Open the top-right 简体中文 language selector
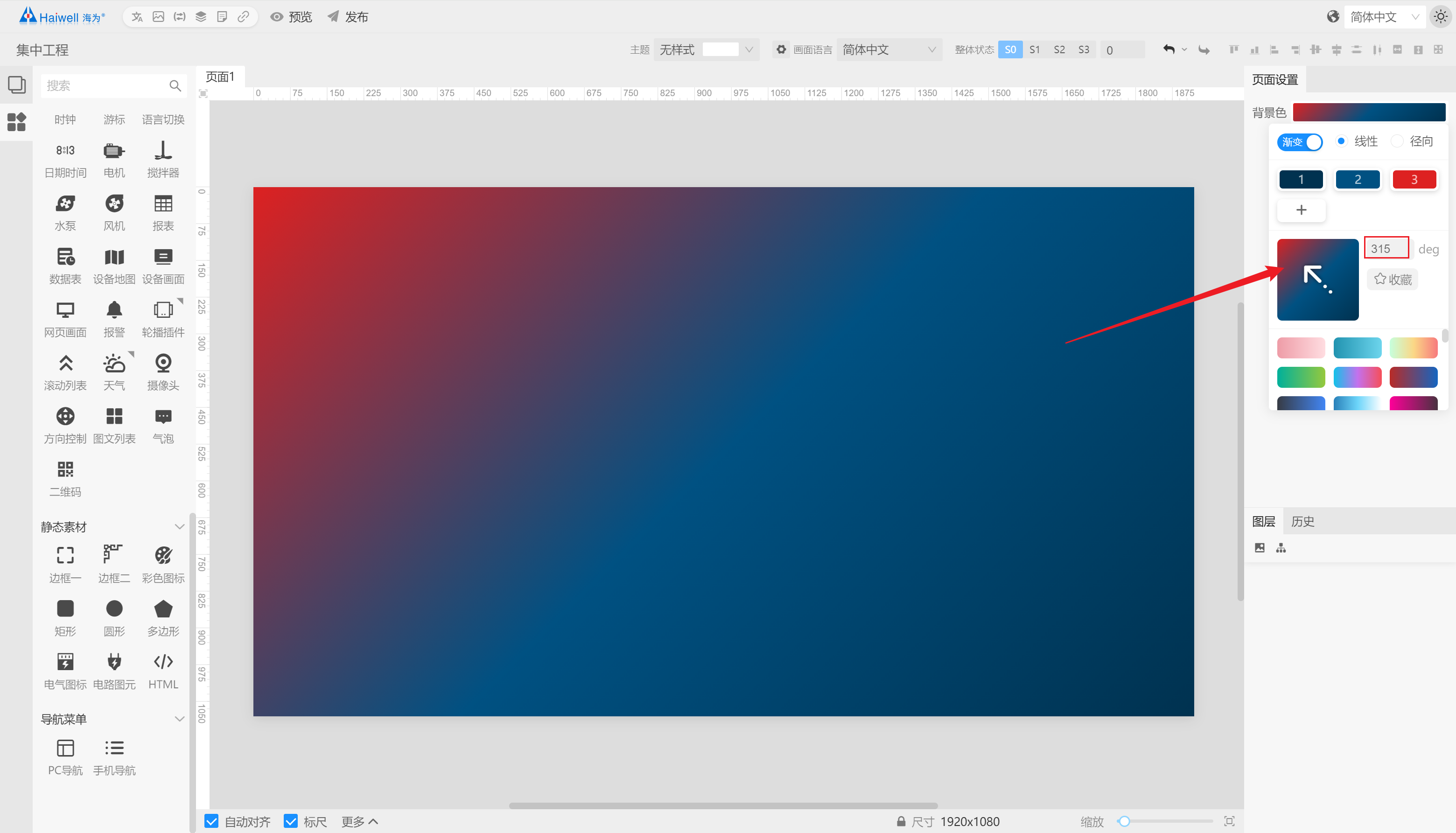Viewport: 1456px width, 833px height. pyautogui.click(x=1385, y=17)
